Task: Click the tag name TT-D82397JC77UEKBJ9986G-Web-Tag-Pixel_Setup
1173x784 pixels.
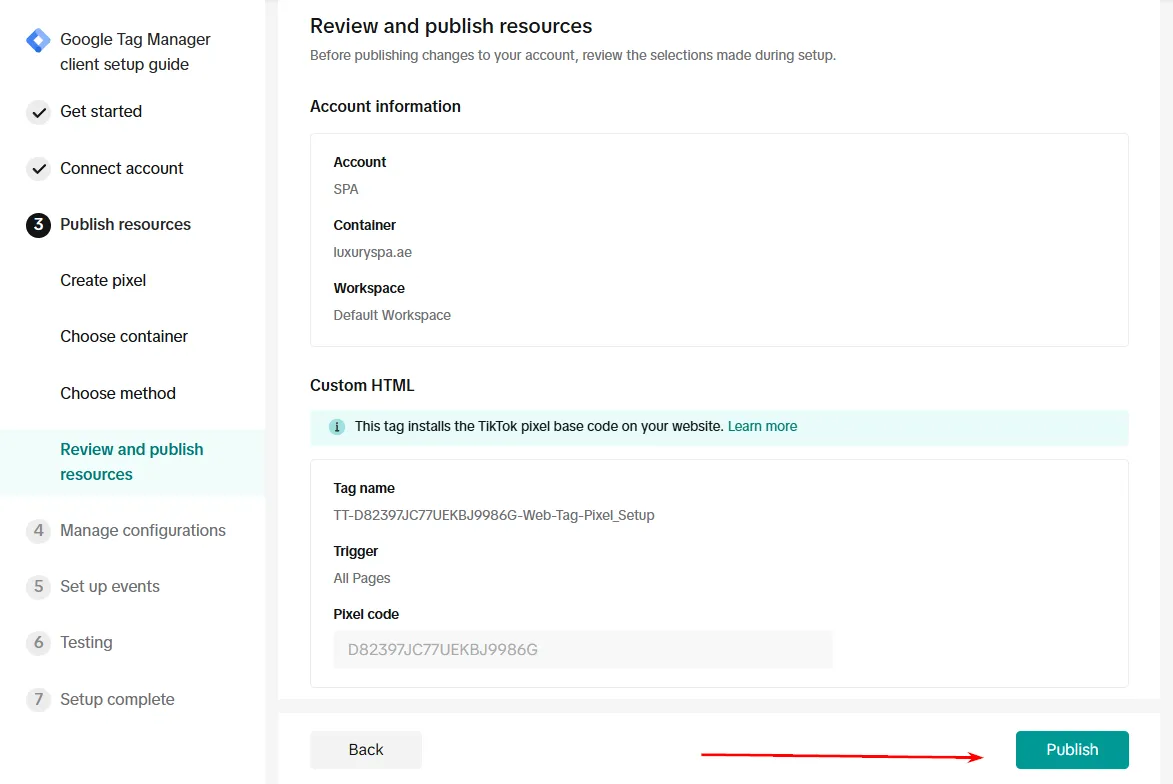Action: [x=494, y=515]
